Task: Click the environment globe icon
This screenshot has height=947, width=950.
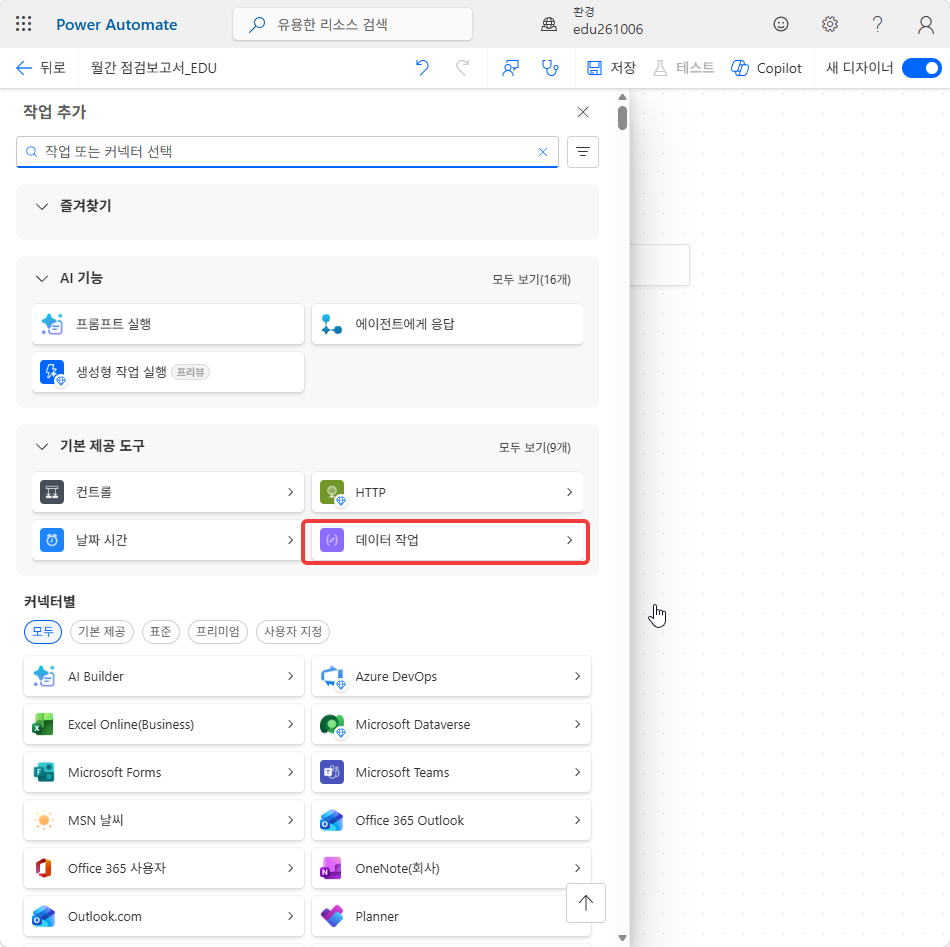Action: click(x=549, y=24)
